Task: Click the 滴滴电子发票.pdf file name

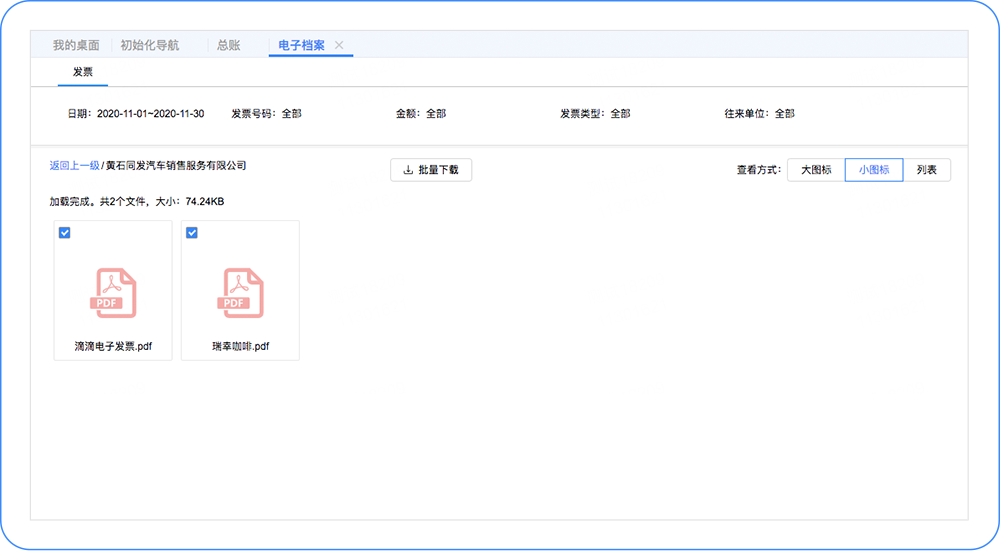Action: [113, 346]
